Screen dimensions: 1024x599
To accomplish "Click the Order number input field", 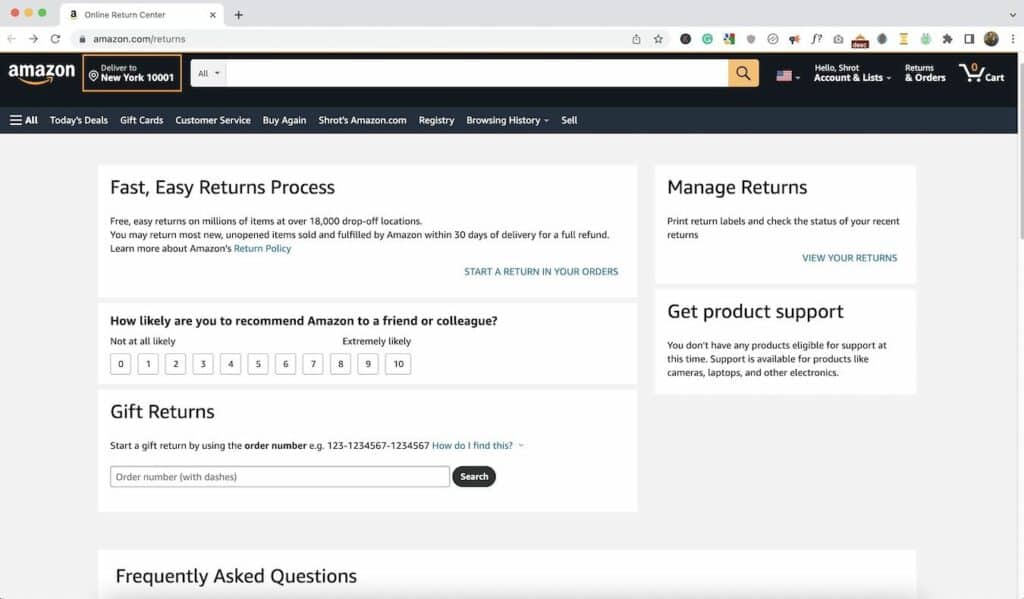I will point(280,477).
